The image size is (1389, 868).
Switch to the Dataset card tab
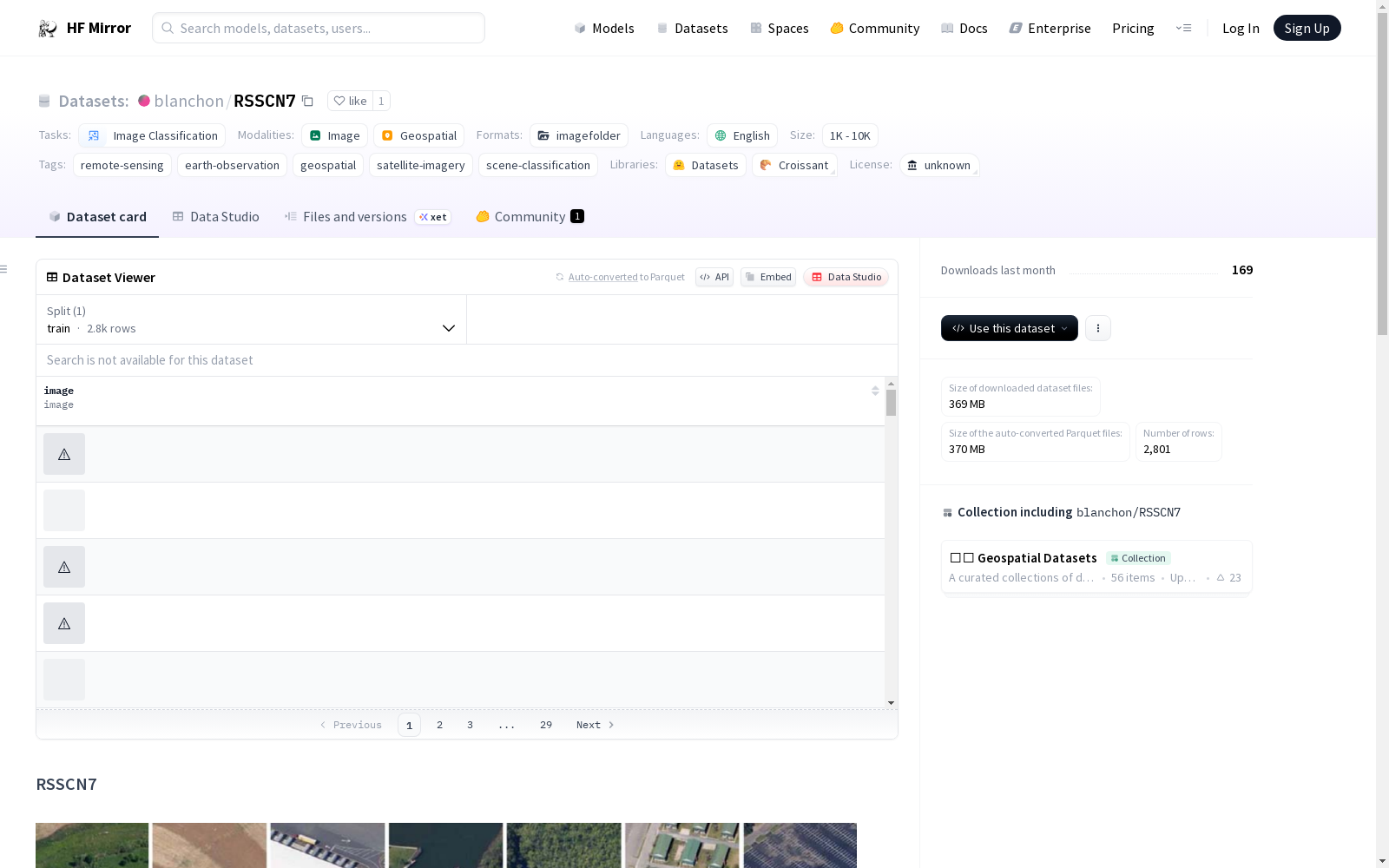(x=97, y=217)
